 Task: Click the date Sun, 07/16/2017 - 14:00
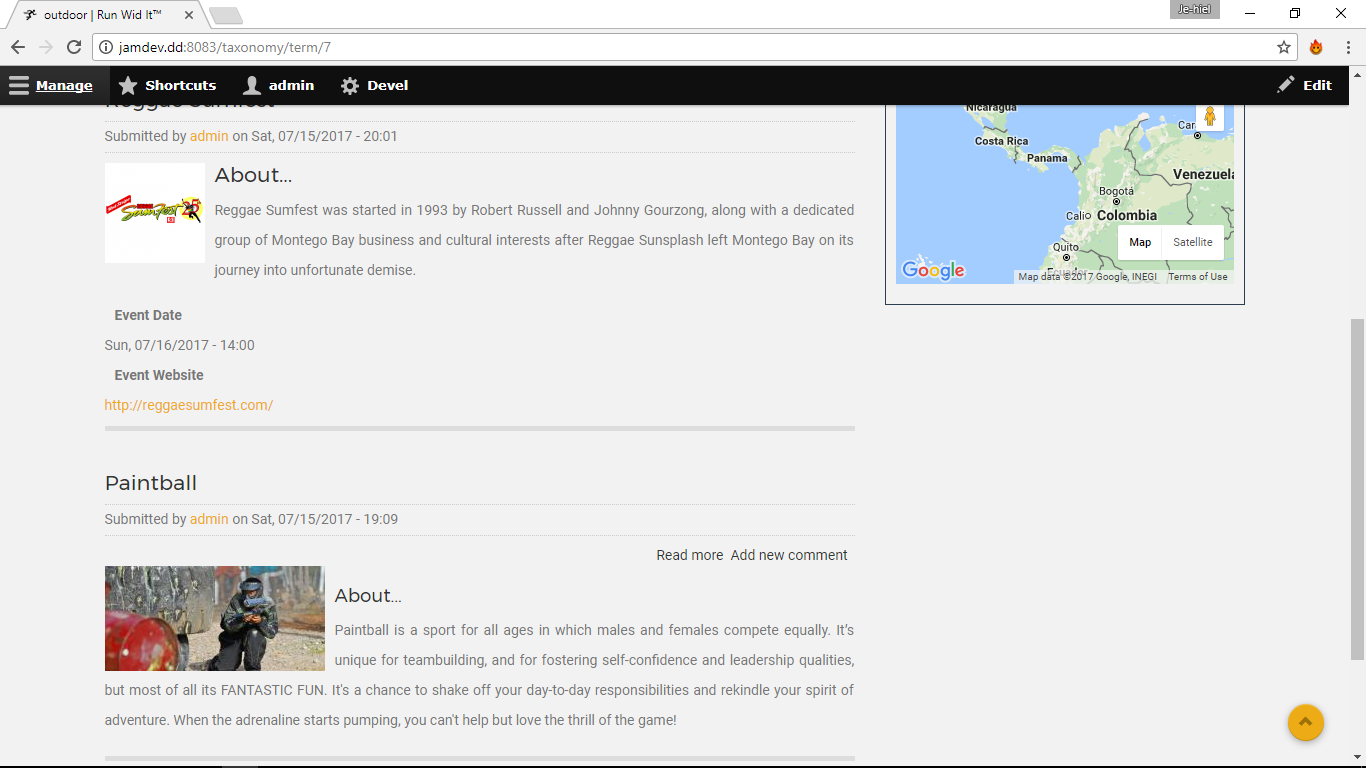180,345
